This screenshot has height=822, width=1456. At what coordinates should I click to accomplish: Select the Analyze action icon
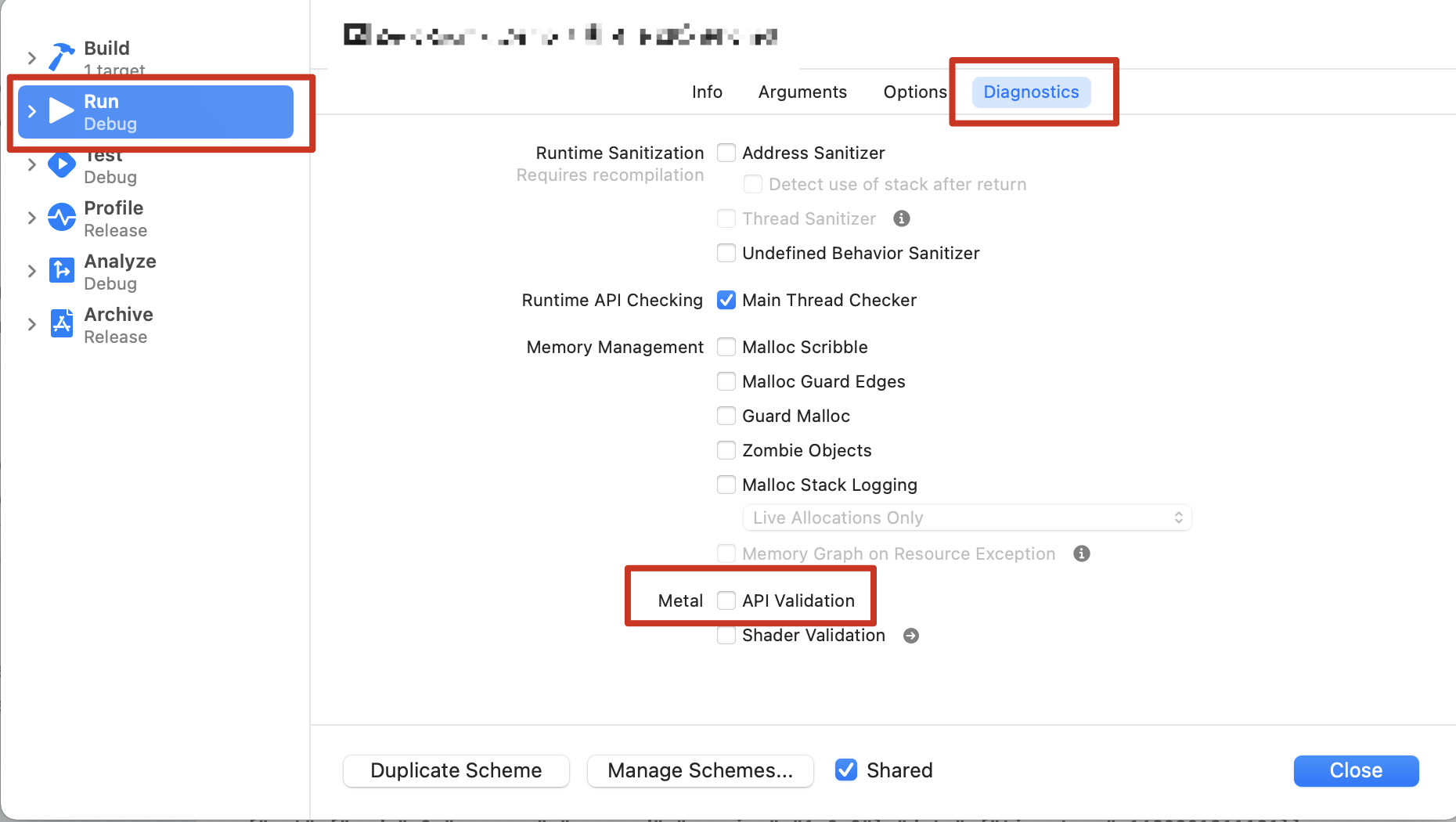(x=62, y=270)
